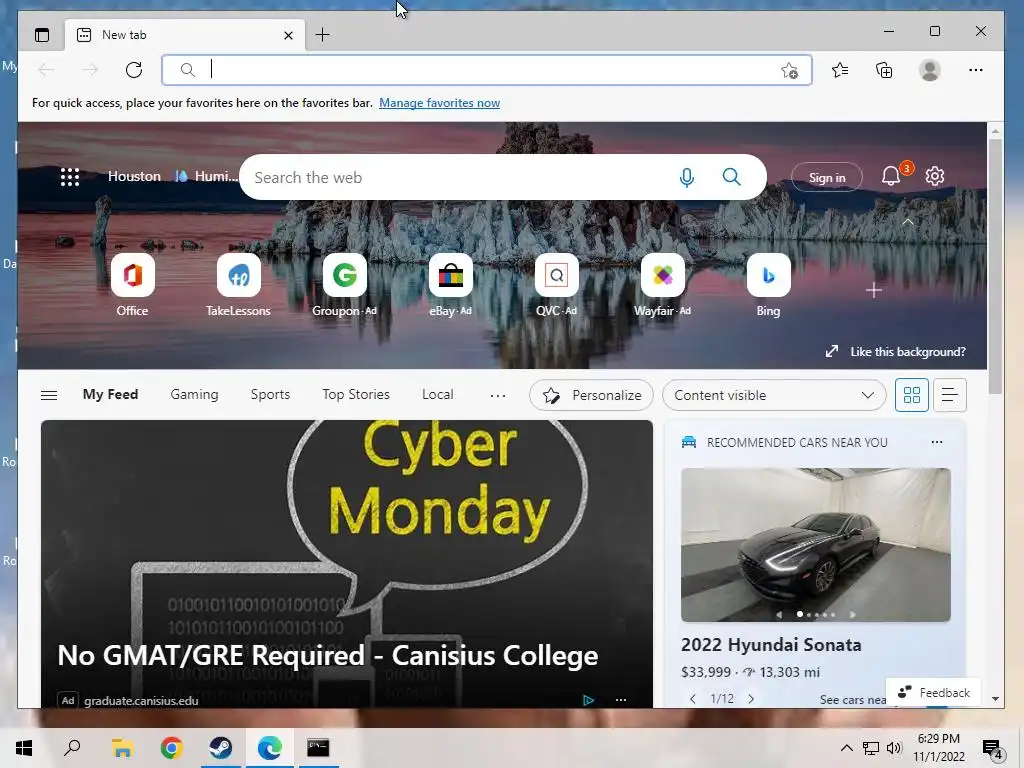Open Office quick link

click(133, 284)
